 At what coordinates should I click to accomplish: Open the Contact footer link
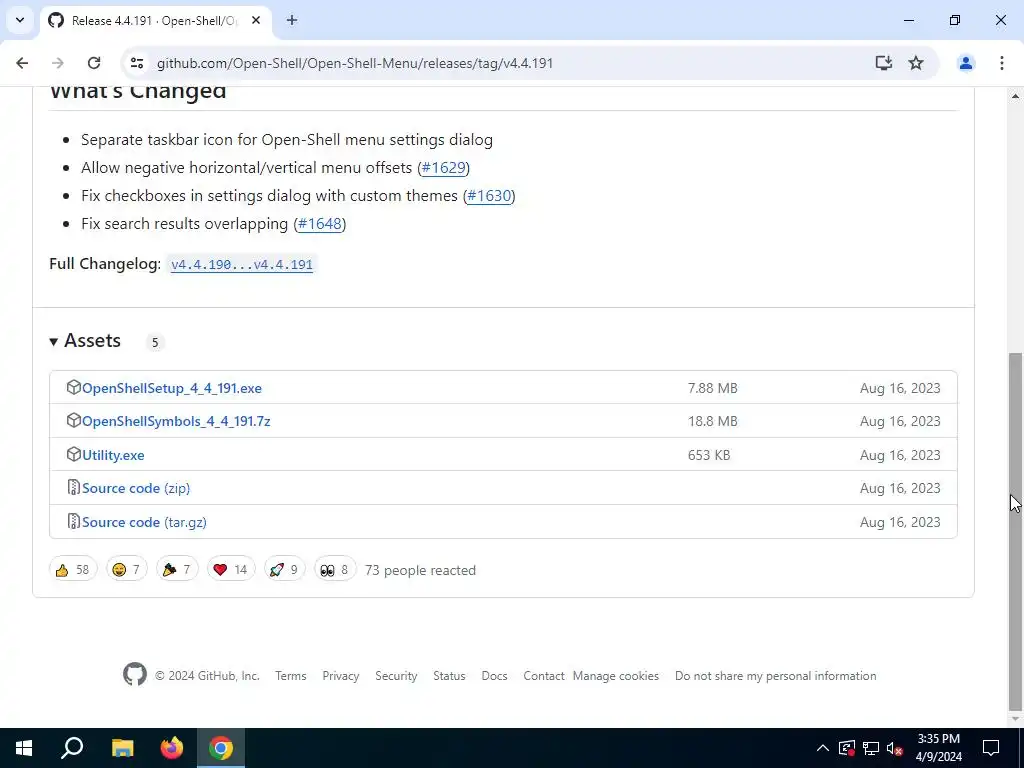543,677
